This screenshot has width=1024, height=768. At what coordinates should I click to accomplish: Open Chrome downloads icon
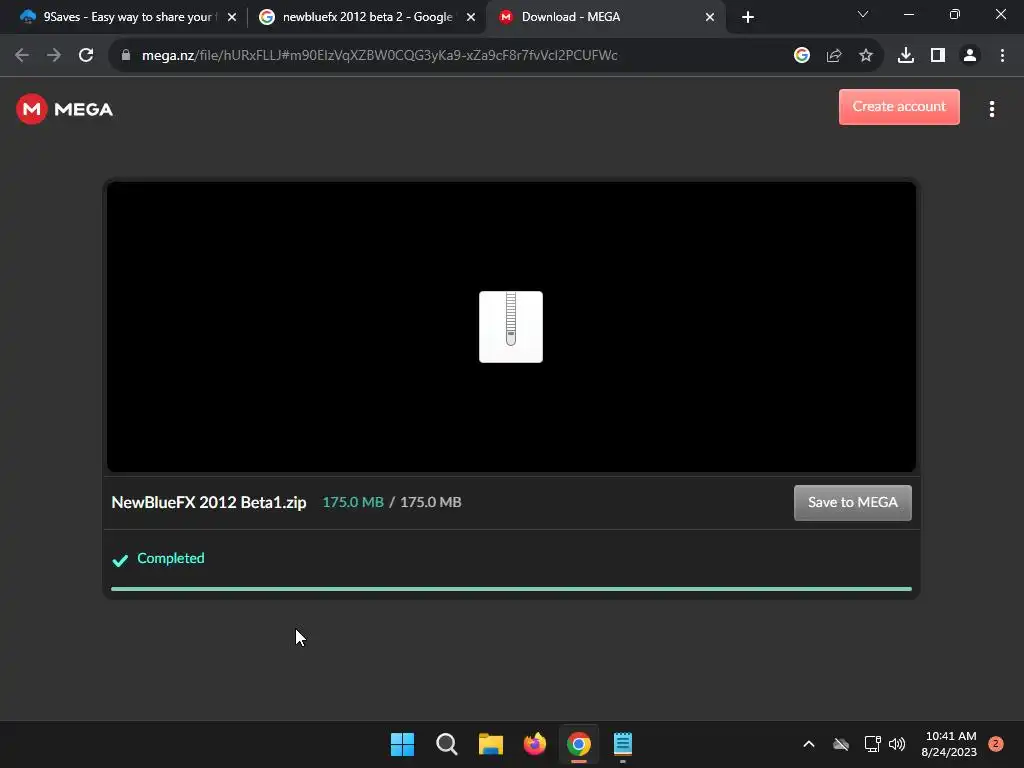click(x=906, y=56)
